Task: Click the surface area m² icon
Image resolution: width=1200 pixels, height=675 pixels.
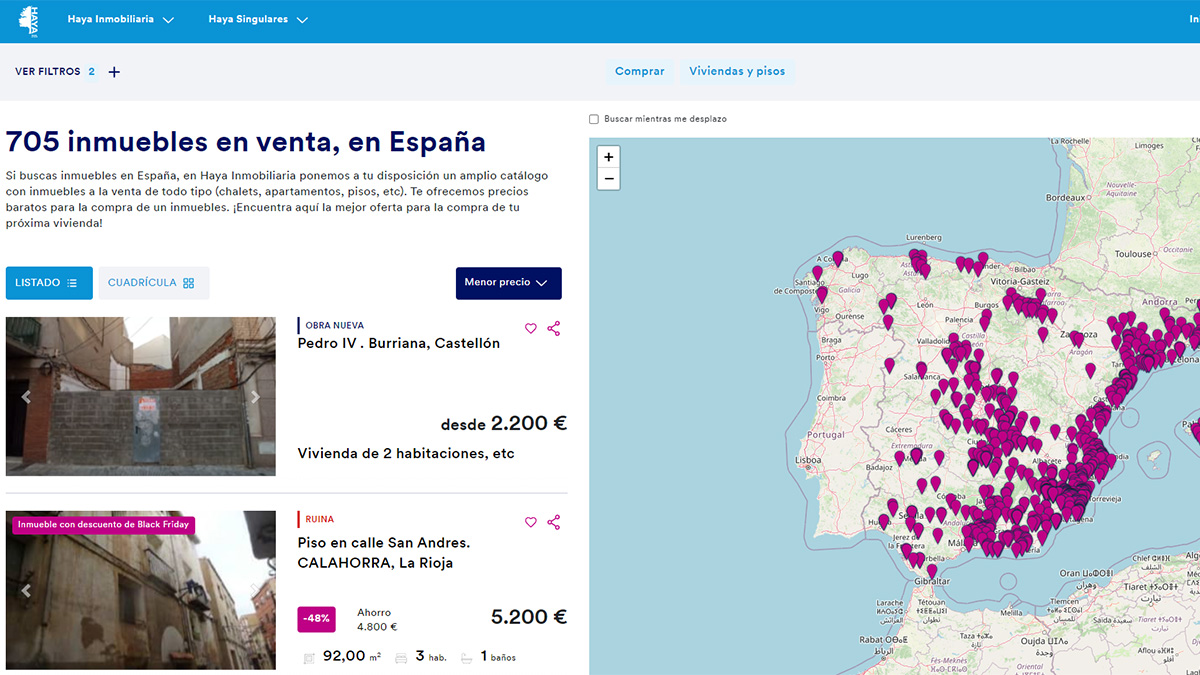Action: tap(310, 656)
